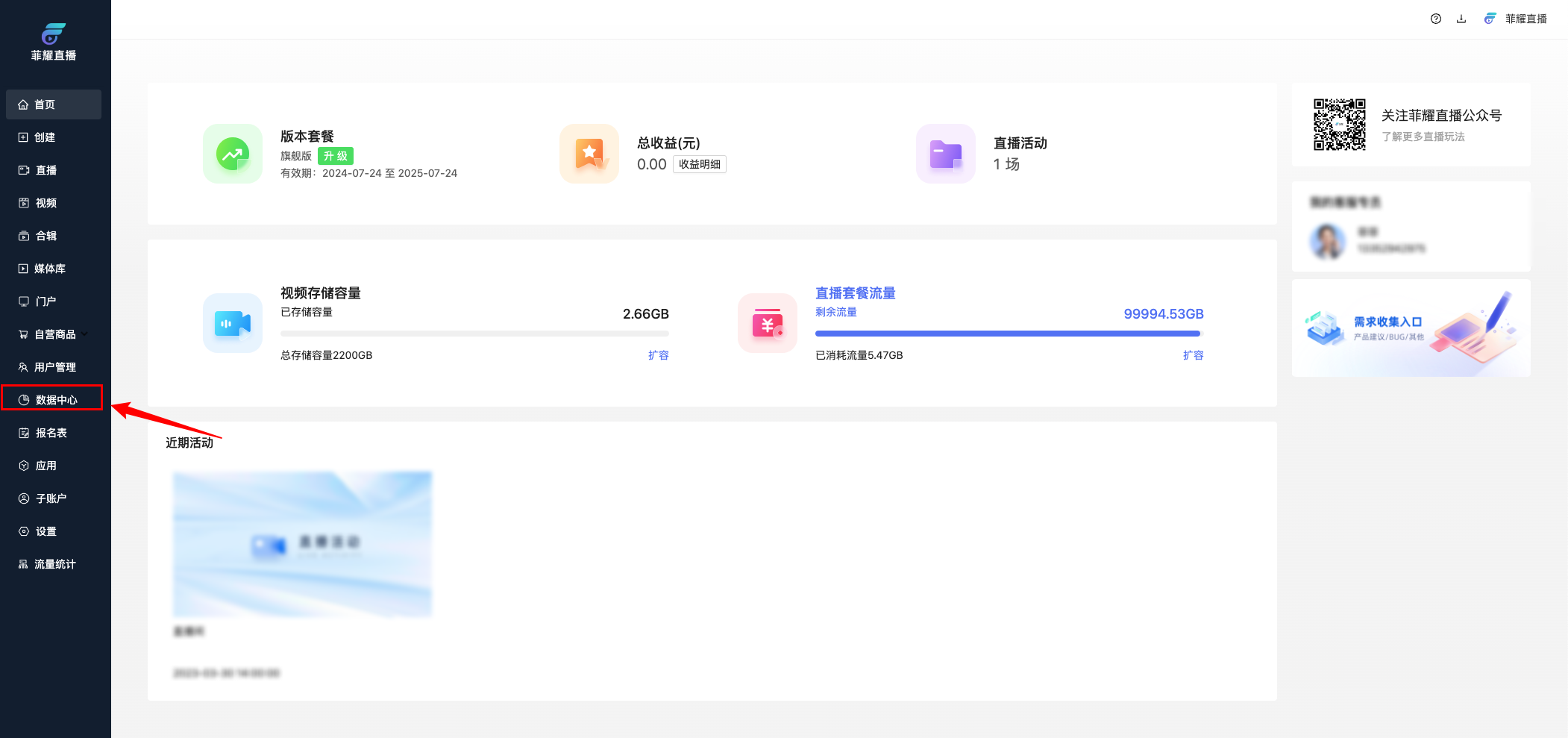The width and height of the screenshot is (1568, 738).
Task: Open 媒体库 from the sidebar
Action: point(49,269)
